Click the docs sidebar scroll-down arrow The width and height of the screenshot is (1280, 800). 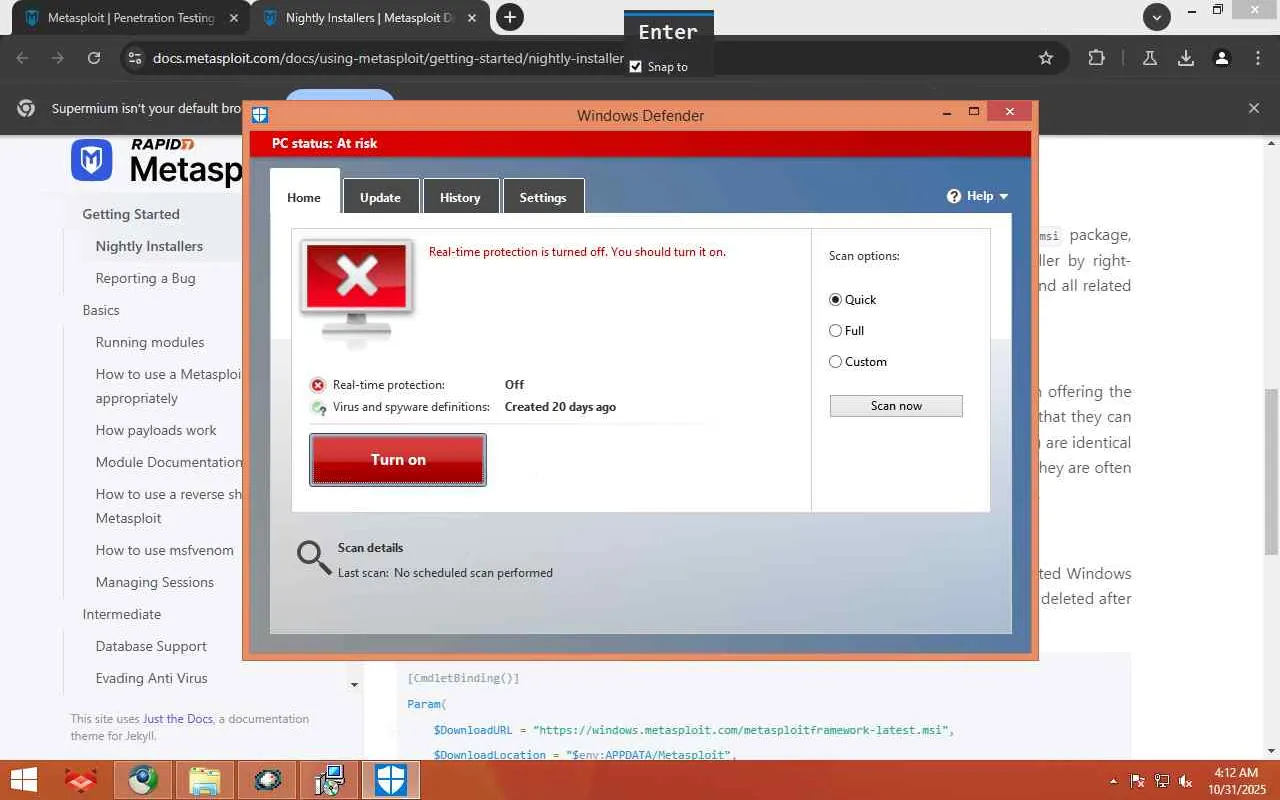click(x=354, y=685)
